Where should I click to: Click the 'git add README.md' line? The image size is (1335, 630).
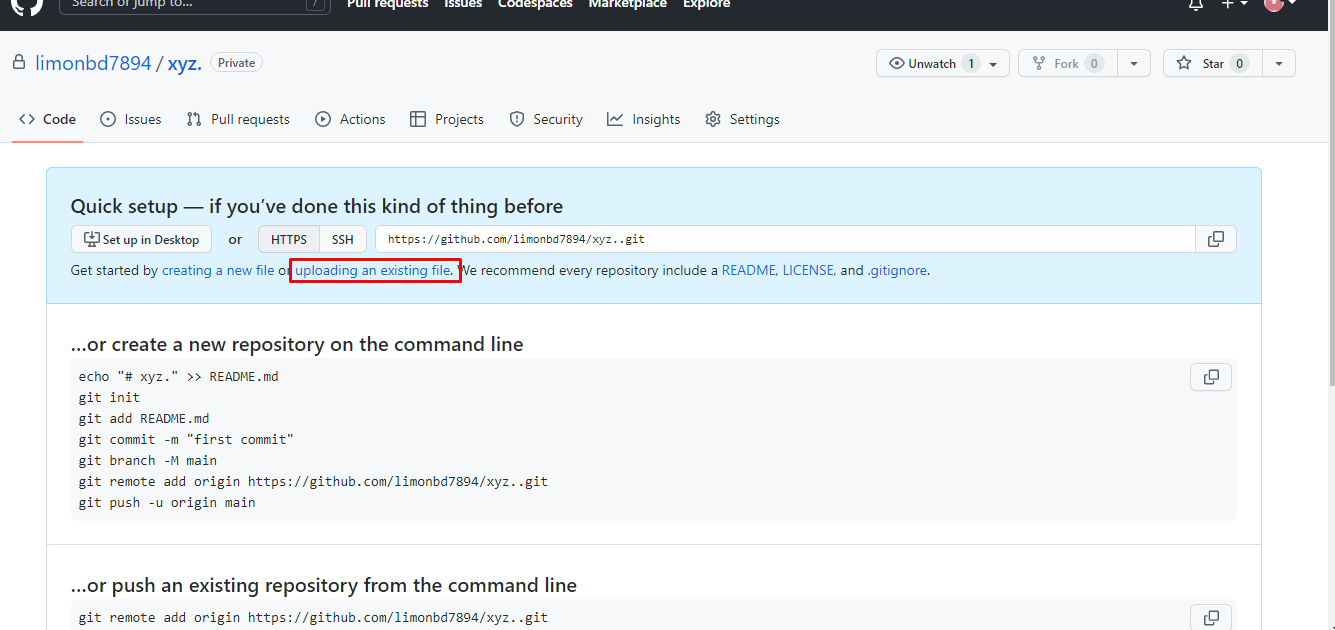tap(144, 418)
